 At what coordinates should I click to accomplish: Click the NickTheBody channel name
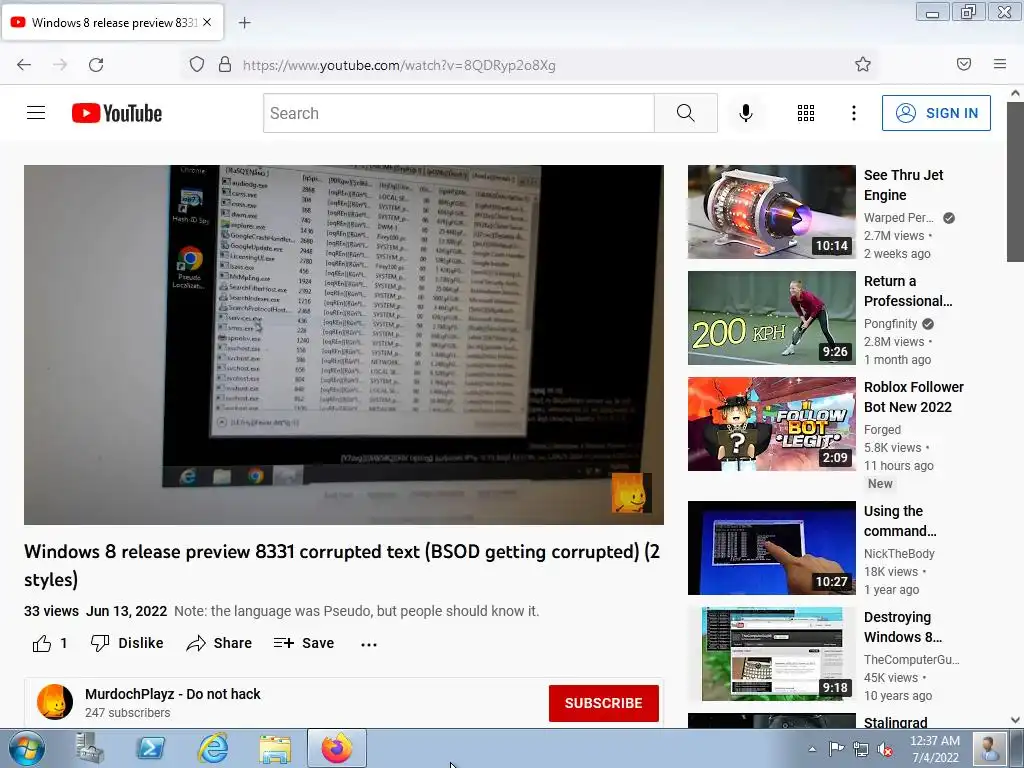click(899, 553)
